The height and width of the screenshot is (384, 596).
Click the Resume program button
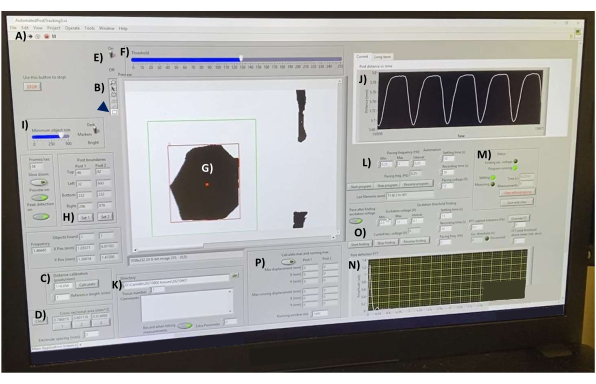pos(416,184)
